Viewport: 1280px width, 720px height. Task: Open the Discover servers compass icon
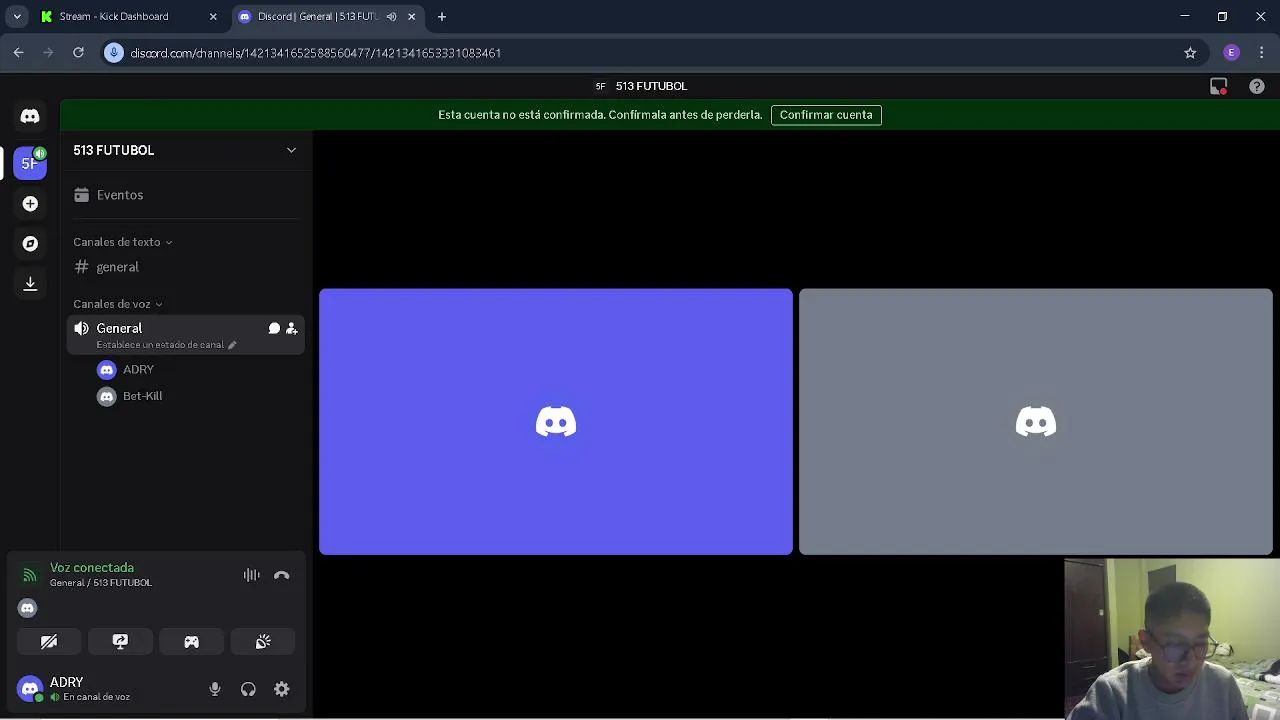coord(30,244)
